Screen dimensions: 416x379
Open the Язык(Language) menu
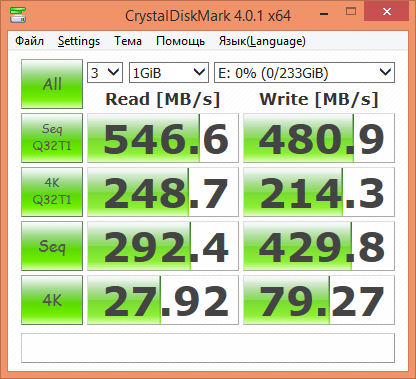(x=262, y=41)
